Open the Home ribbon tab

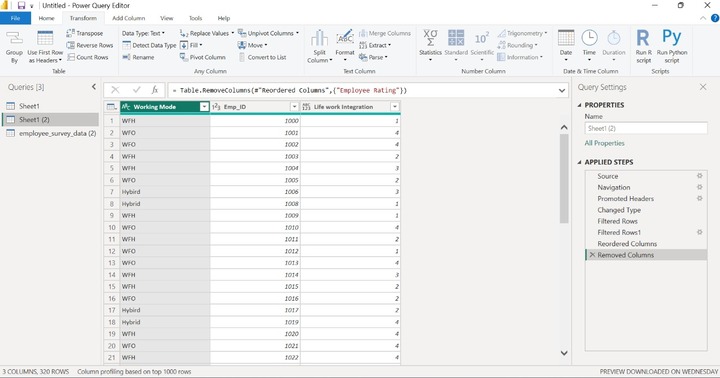click(46, 18)
